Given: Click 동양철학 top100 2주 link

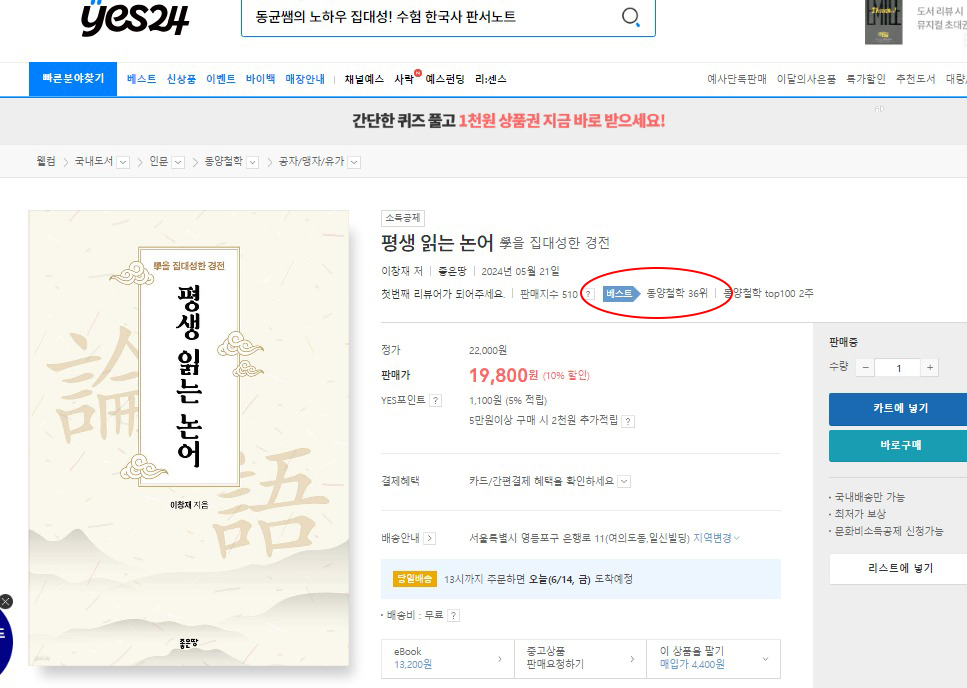Looking at the screenshot, I should 768,293.
